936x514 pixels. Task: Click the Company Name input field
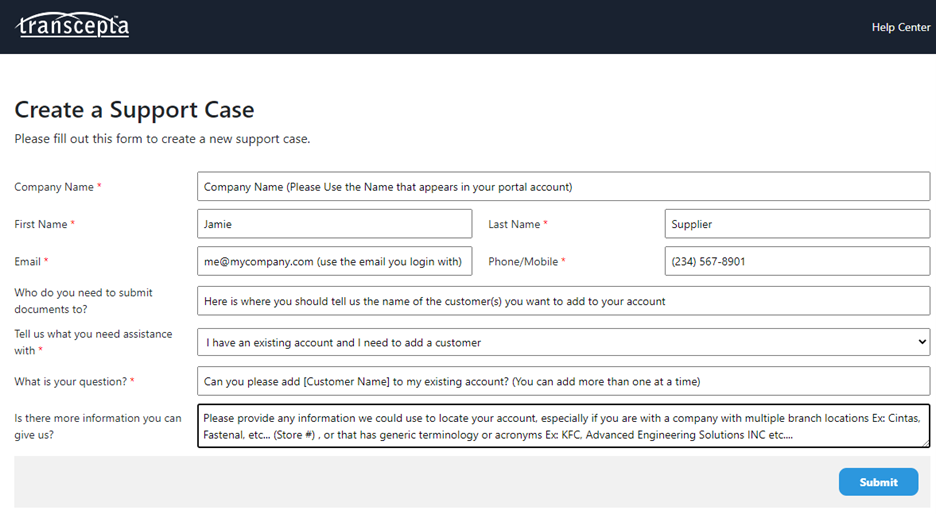(563, 187)
